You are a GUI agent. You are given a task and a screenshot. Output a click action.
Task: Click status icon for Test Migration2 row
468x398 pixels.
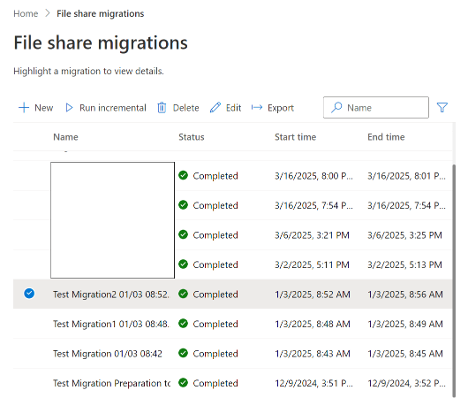click(x=183, y=294)
